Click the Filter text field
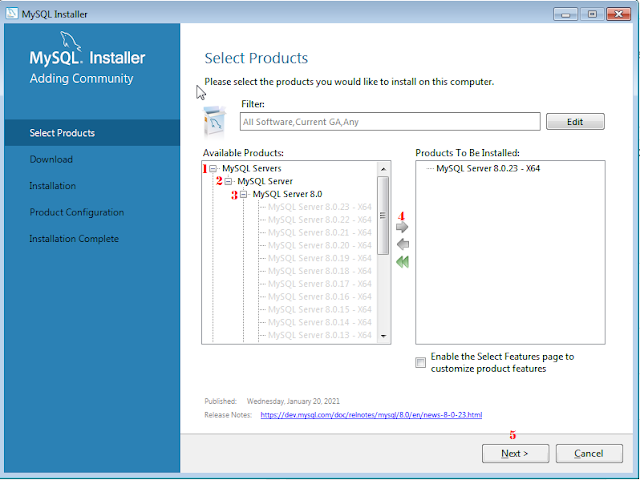640x480 pixels. (x=390, y=122)
